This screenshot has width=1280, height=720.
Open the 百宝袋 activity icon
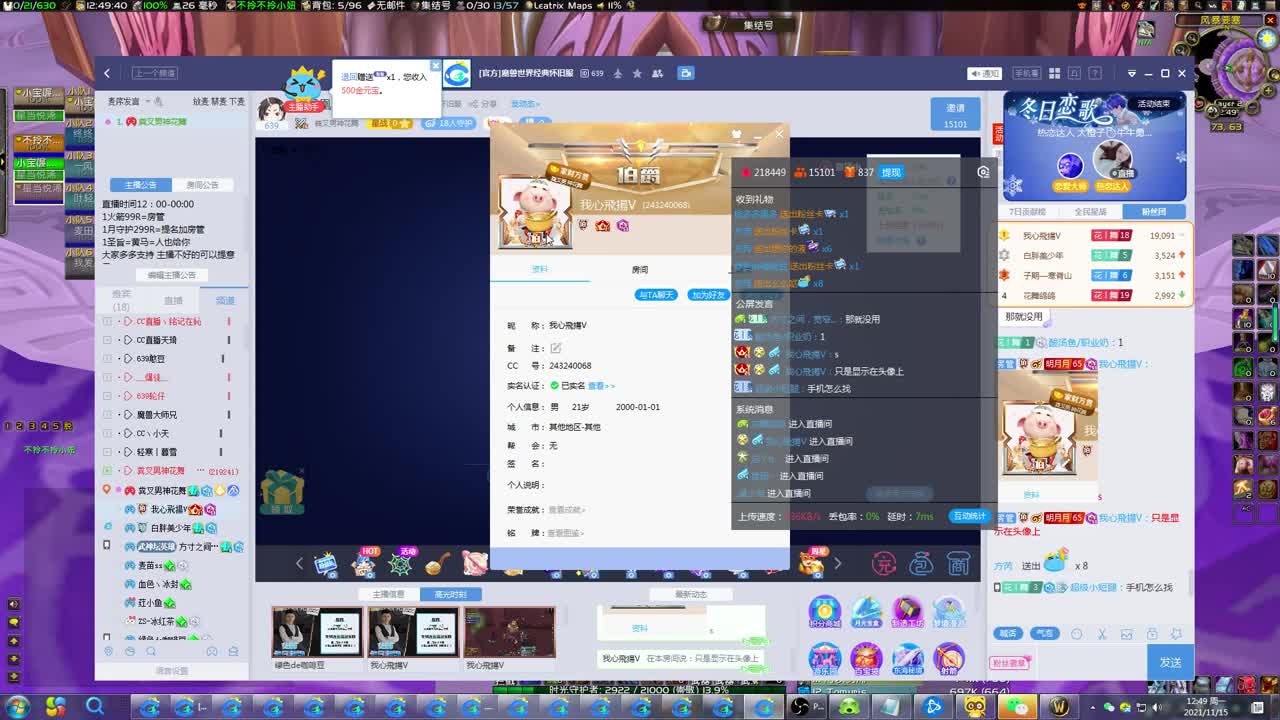pos(866,658)
